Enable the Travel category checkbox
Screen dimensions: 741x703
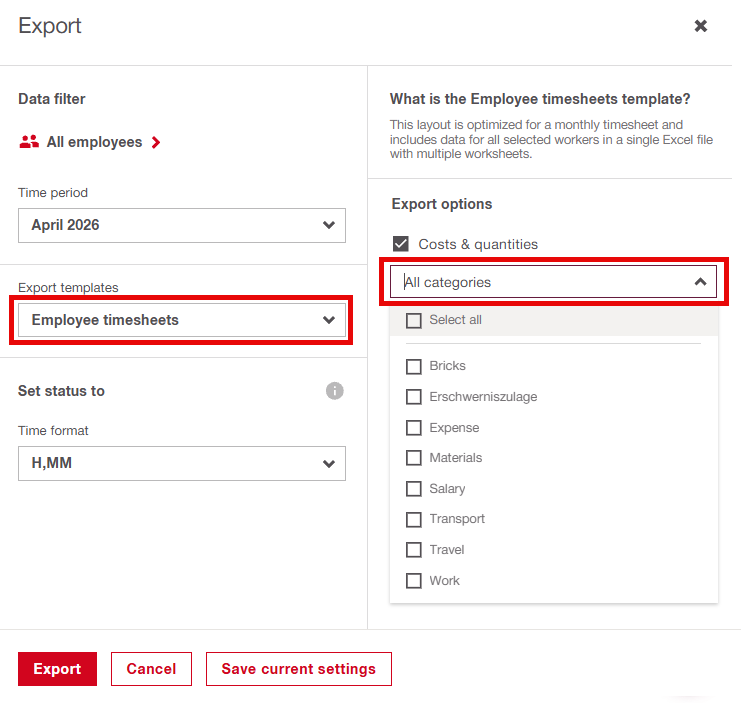point(414,550)
